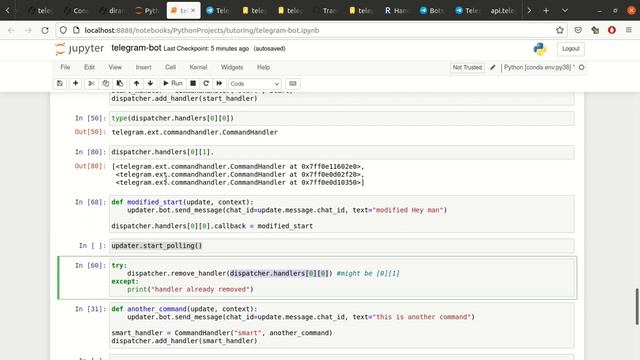Open the File menu
The height and width of the screenshot is (360, 640).
(65, 67)
